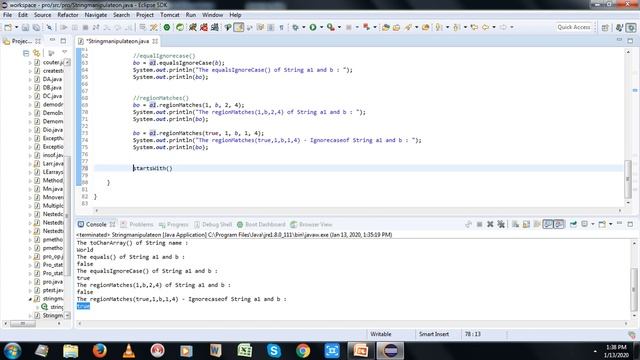This screenshot has height=360, width=640.
Task: Click the Open Console icon
Action: click(x=602, y=224)
